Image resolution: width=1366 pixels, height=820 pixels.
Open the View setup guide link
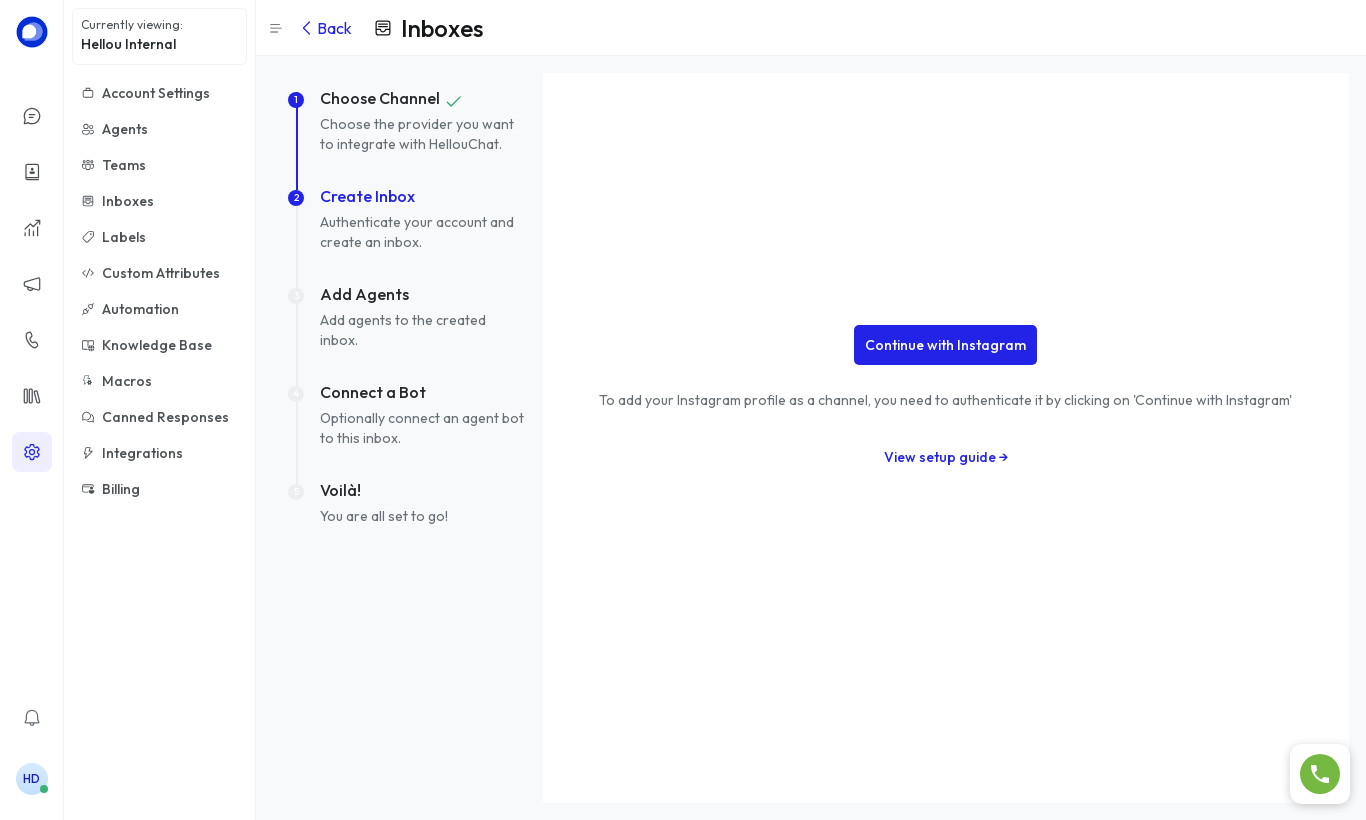[946, 457]
